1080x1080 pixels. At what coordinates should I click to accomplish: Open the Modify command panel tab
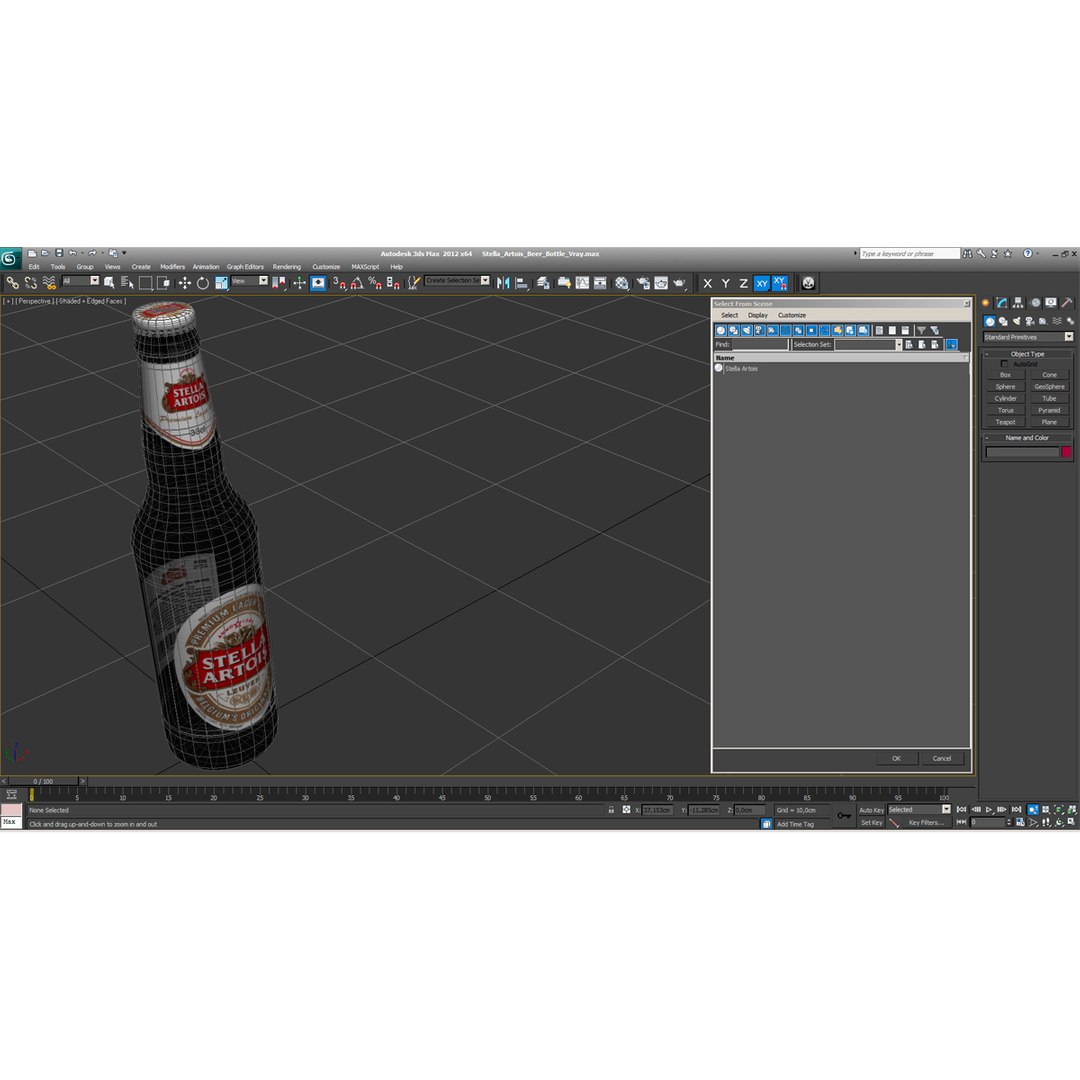(x=1001, y=302)
